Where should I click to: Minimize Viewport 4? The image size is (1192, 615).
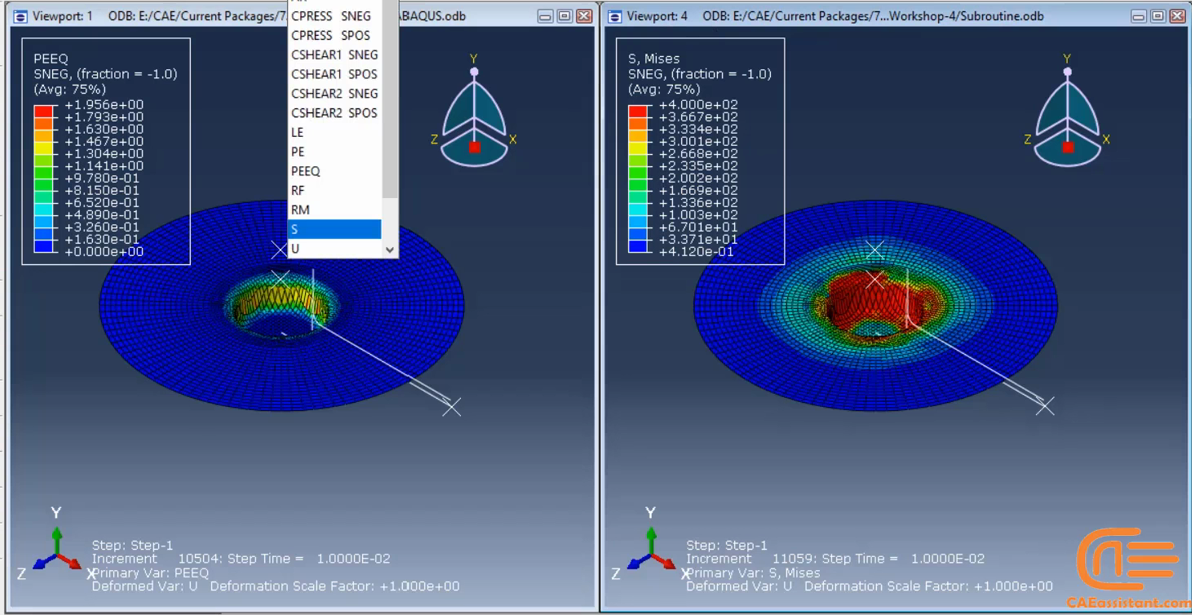tap(1138, 16)
